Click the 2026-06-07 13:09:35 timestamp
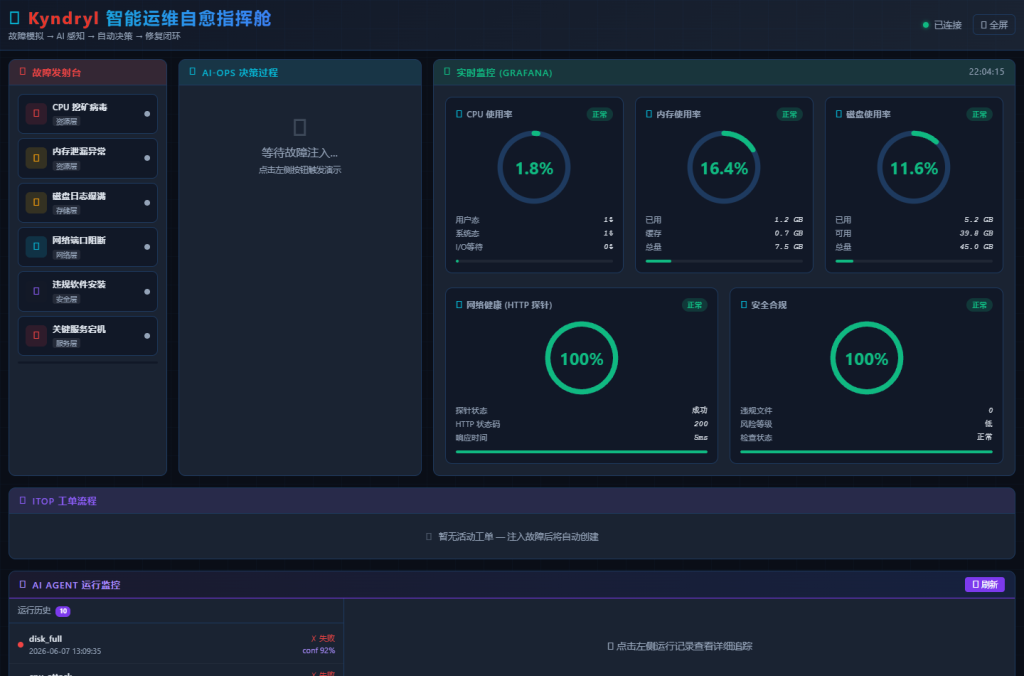 65,651
